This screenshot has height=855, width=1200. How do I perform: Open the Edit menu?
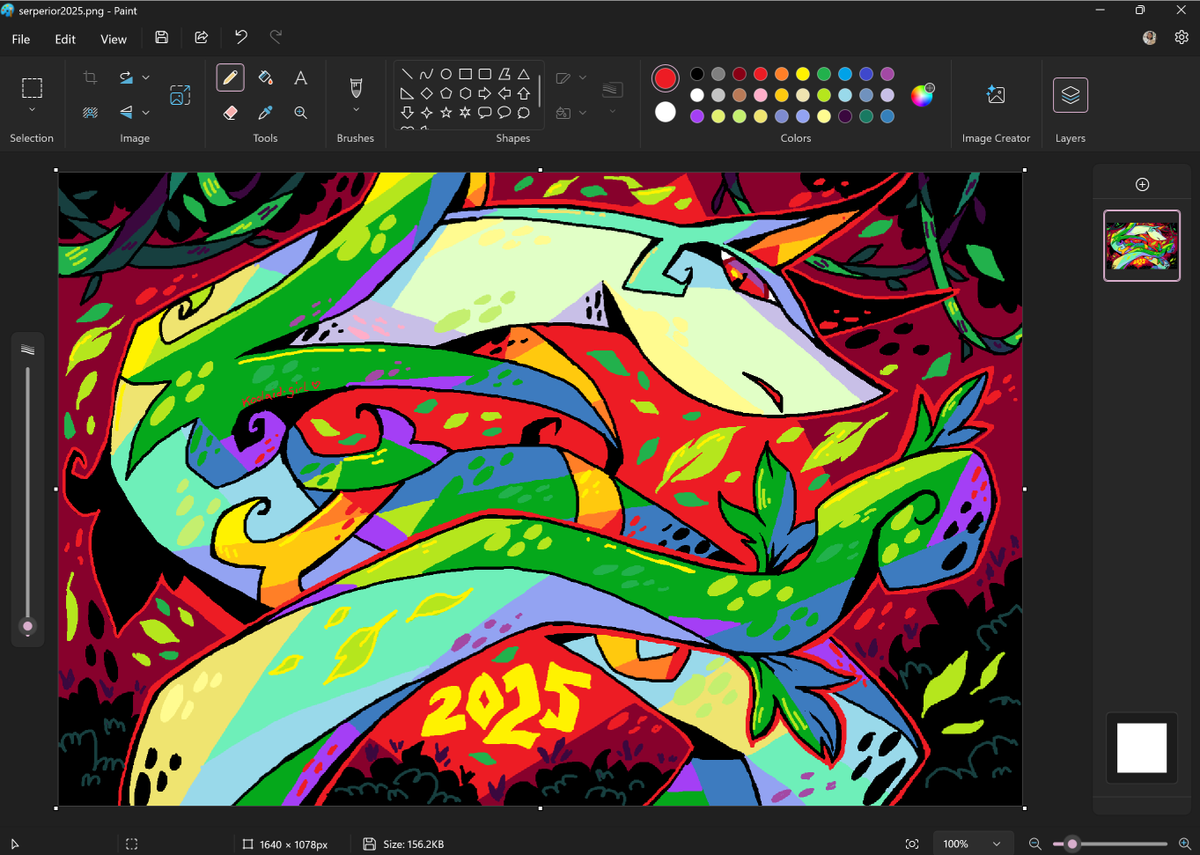point(65,39)
